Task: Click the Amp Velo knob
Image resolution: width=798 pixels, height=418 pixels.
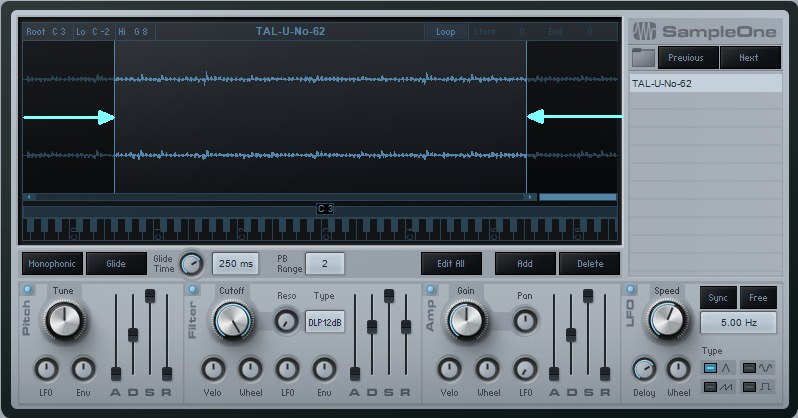Action: pyautogui.click(x=450, y=369)
